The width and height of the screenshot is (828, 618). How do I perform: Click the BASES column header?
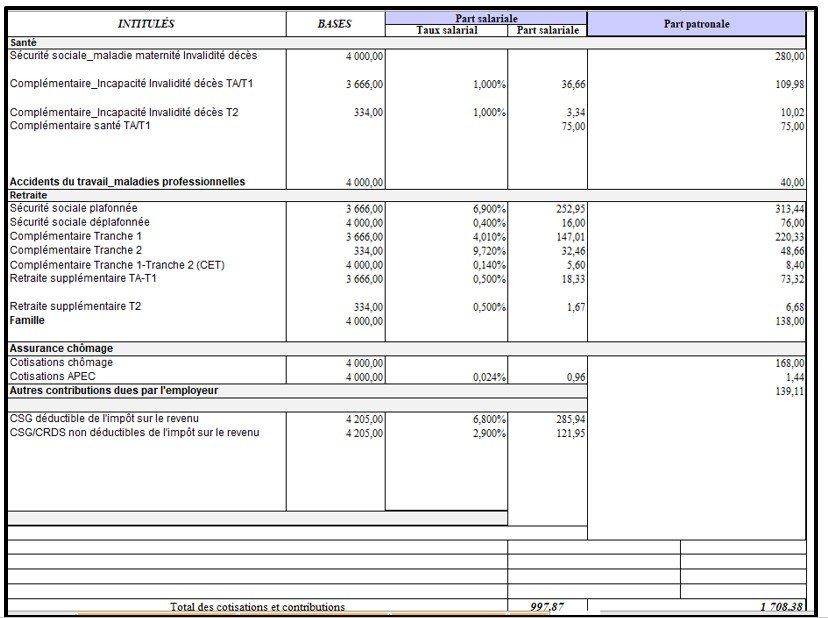[334, 23]
